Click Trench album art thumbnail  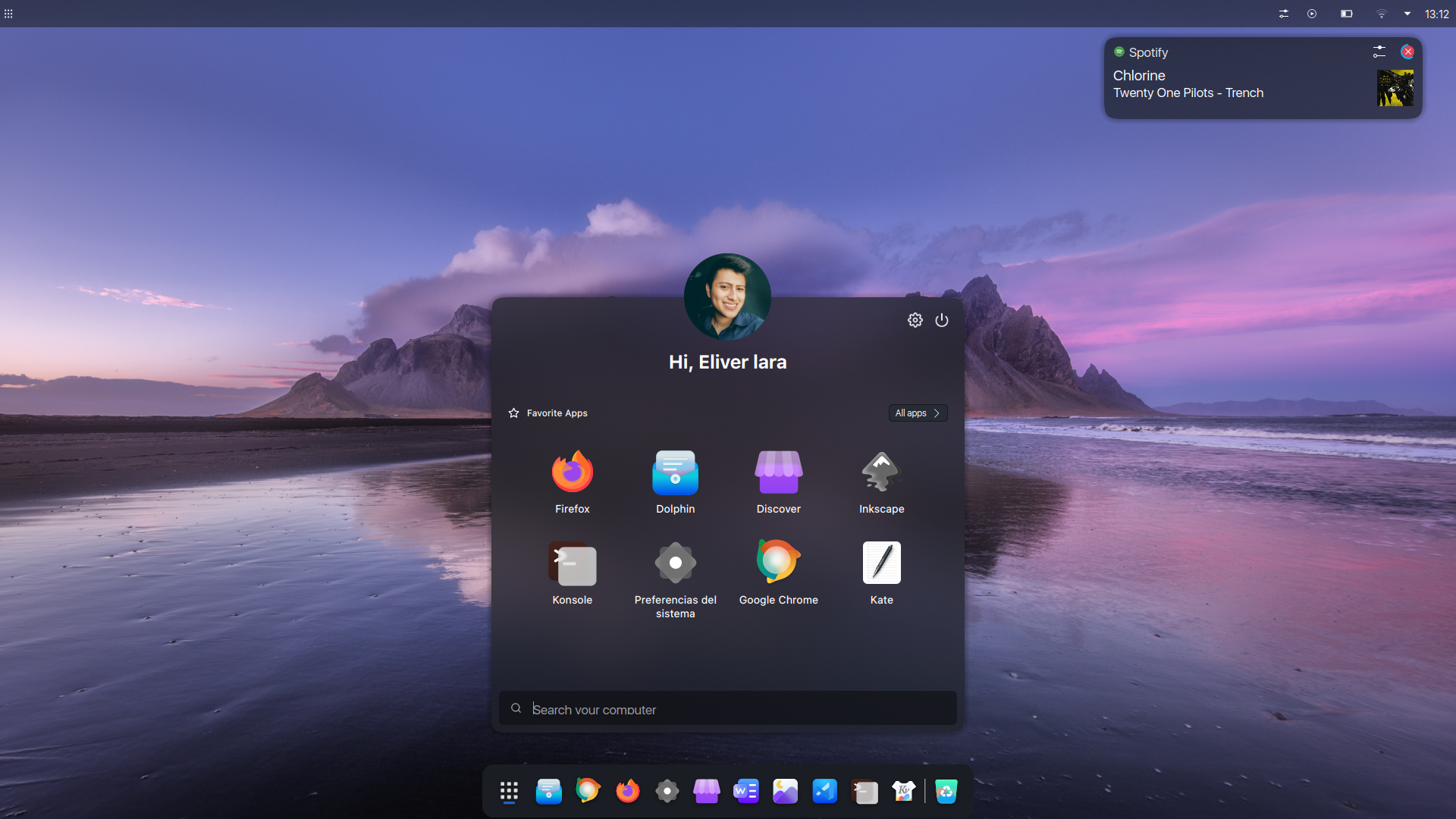coord(1395,88)
